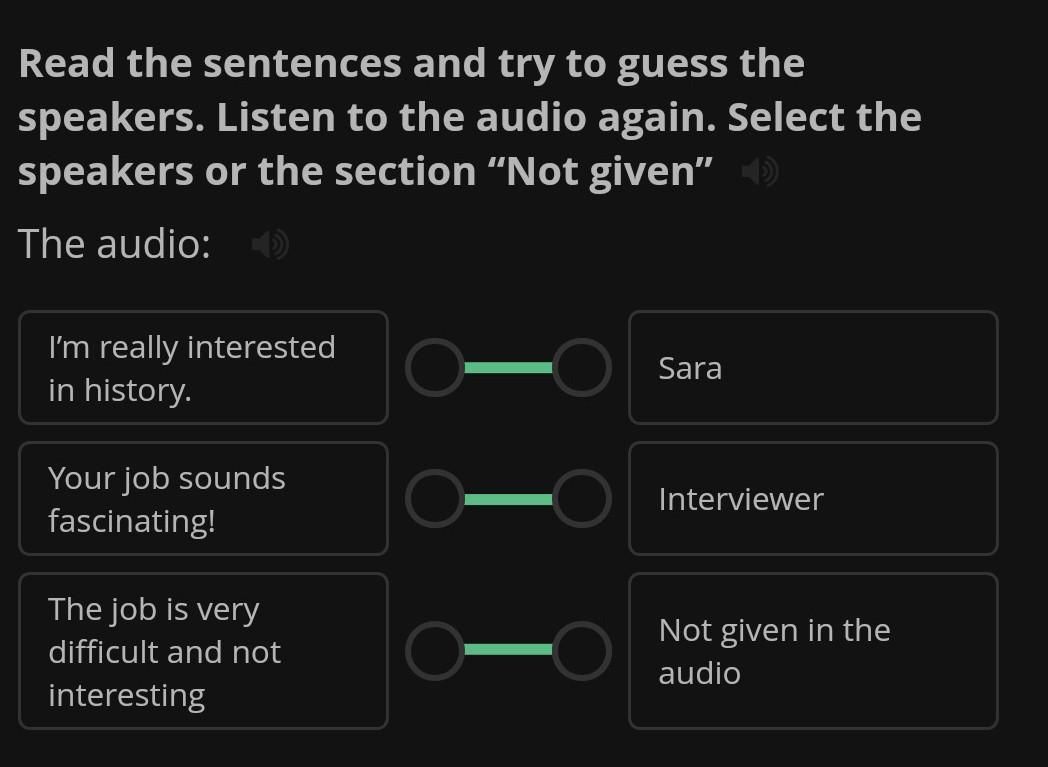
Task: Select 'The job is very difficult' card
Action: 203,651
